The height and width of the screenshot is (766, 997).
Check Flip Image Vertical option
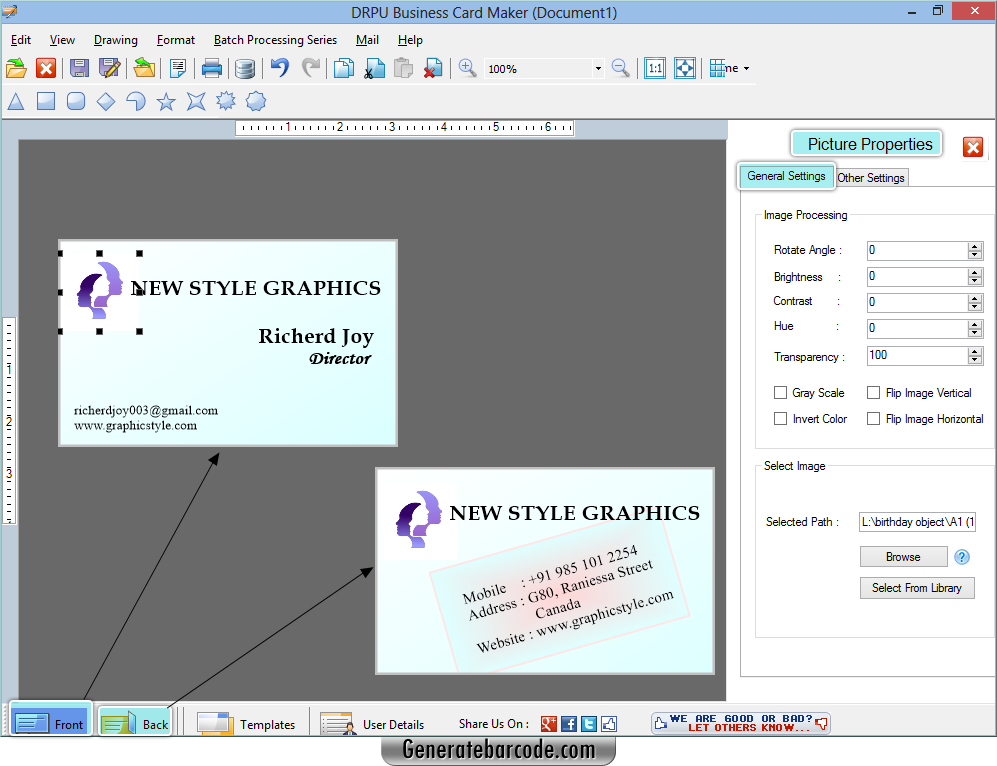874,393
